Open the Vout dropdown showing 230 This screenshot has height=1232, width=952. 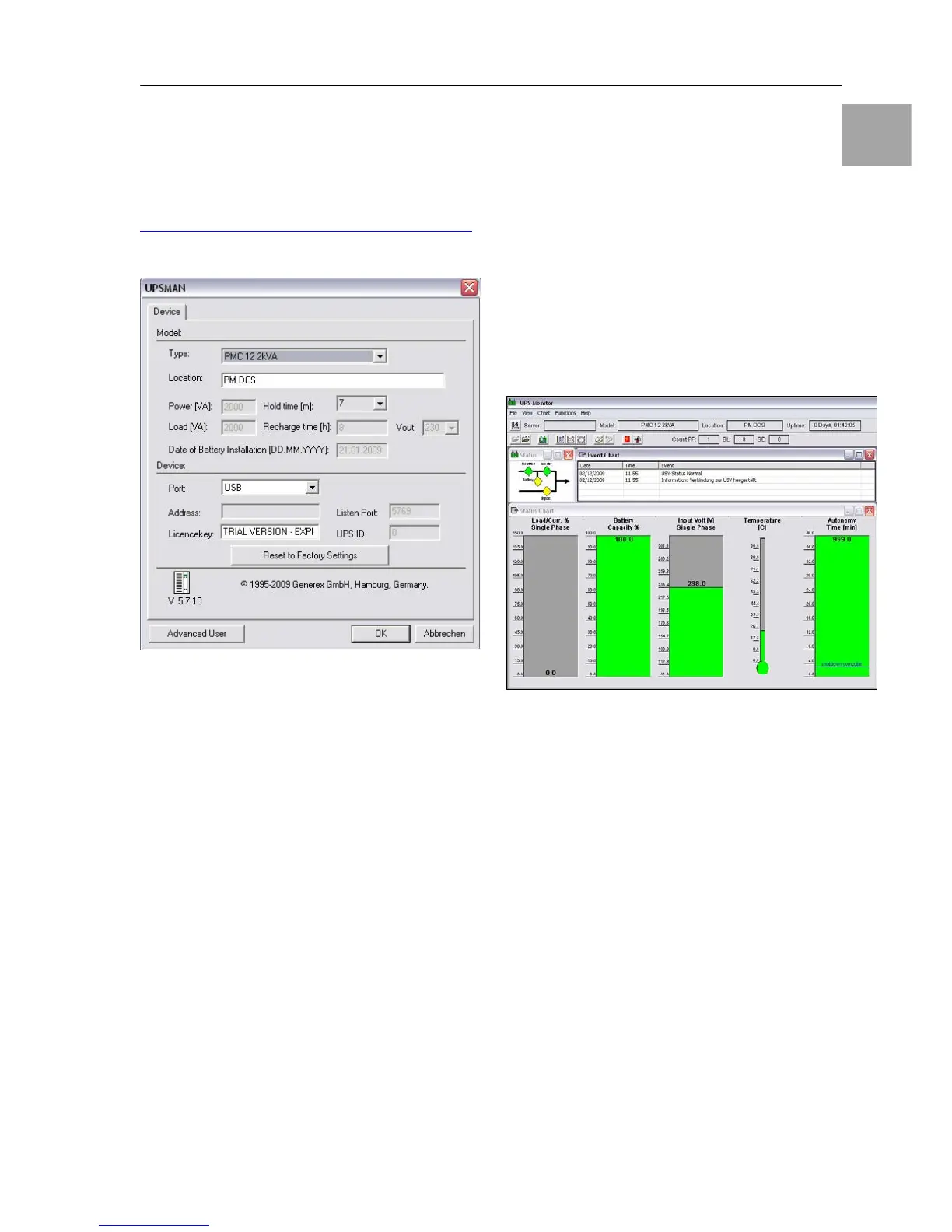452,428
